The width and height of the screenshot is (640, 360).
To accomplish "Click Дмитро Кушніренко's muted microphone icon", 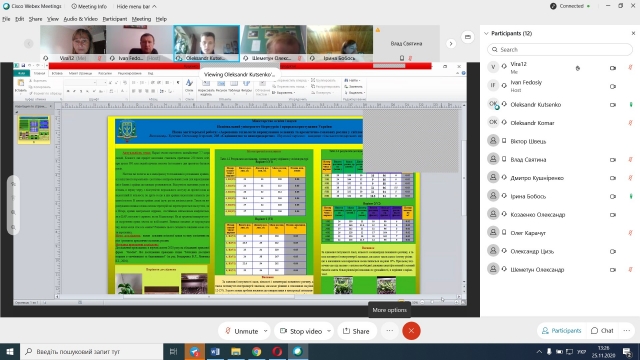I will [x=630, y=178].
